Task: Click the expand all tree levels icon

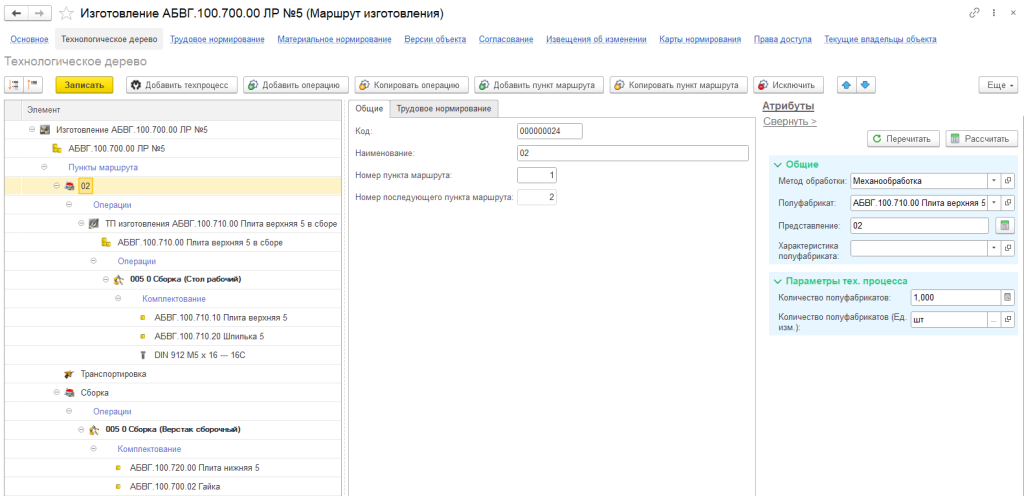Action: [15, 85]
